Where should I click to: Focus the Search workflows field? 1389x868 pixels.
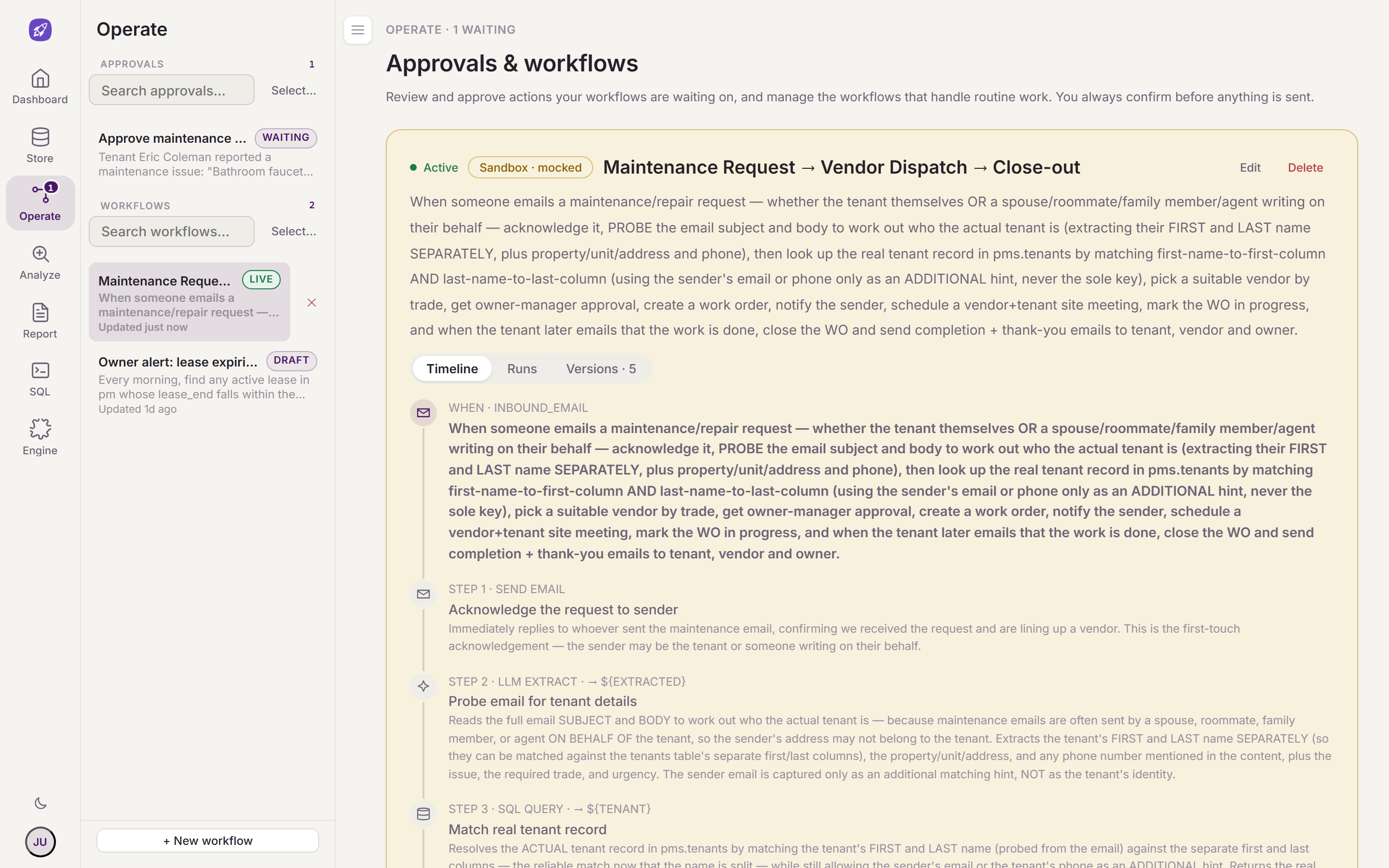coord(172,231)
